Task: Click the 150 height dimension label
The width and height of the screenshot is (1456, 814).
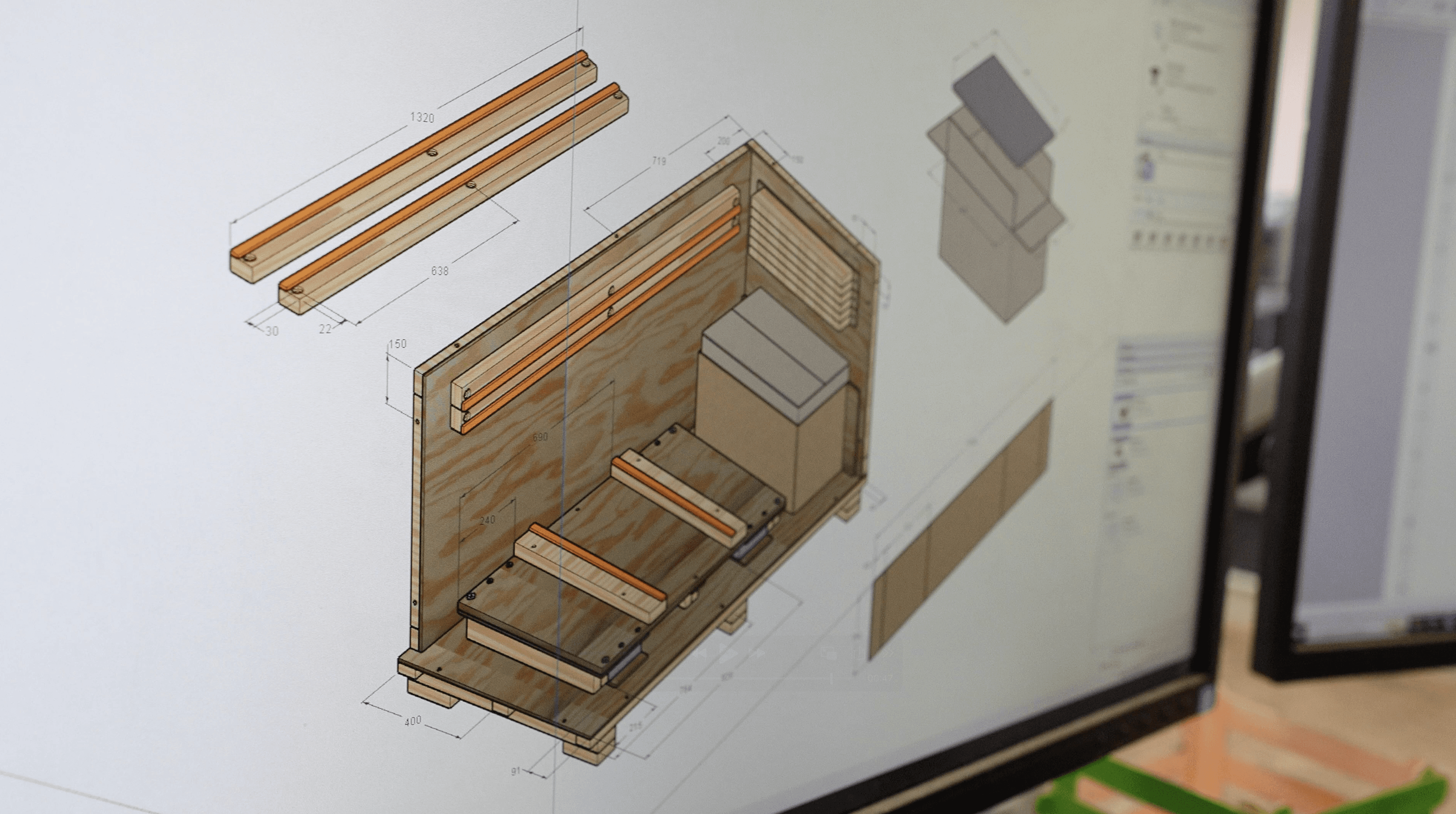Action: click(397, 344)
